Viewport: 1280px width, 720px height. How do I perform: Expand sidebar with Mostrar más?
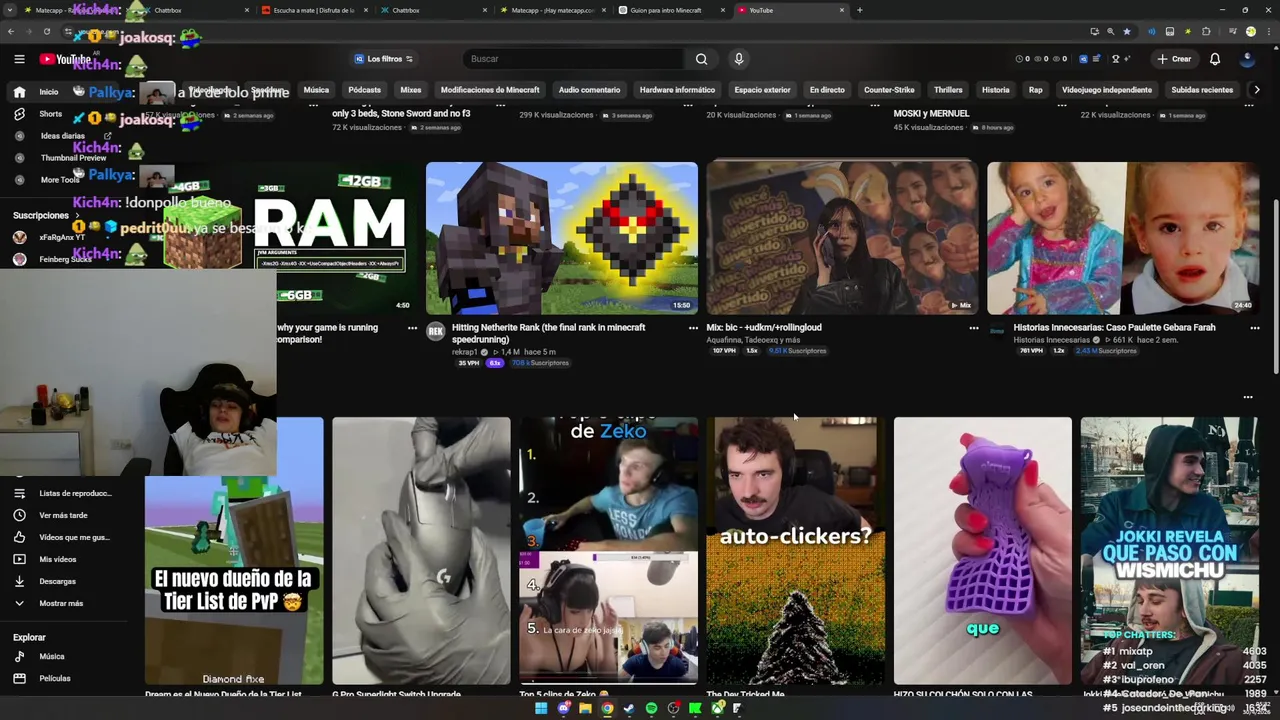[62, 603]
